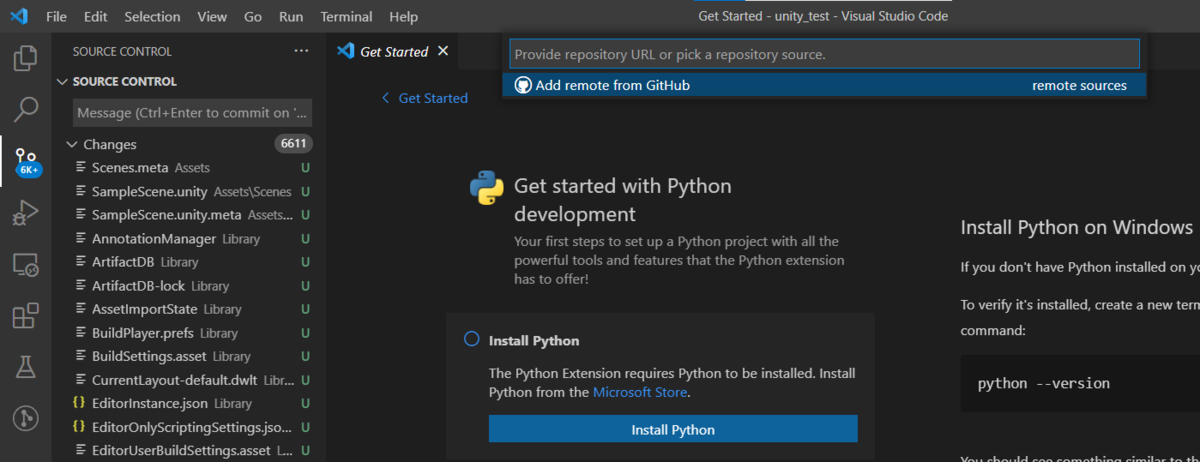Open the Source Control more actions ellipsis
Image resolution: width=1200 pixels, height=462 pixels.
pos(301,51)
